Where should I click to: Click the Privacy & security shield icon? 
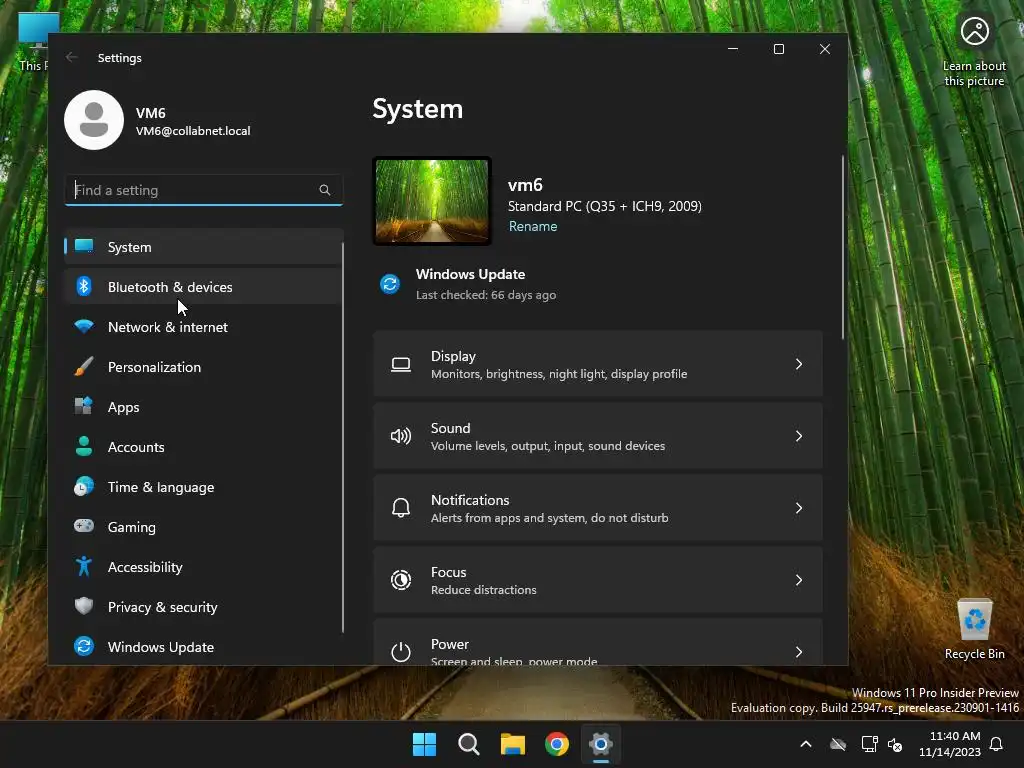point(84,606)
